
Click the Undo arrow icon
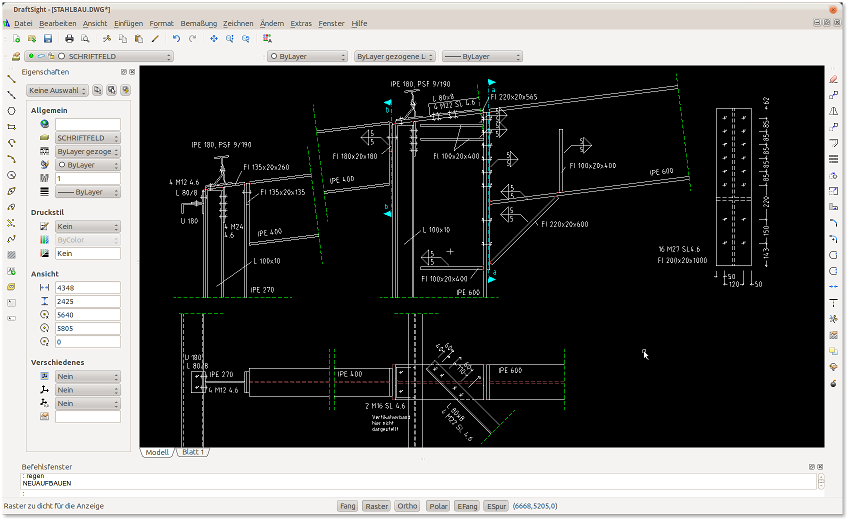tap(177, 38)
